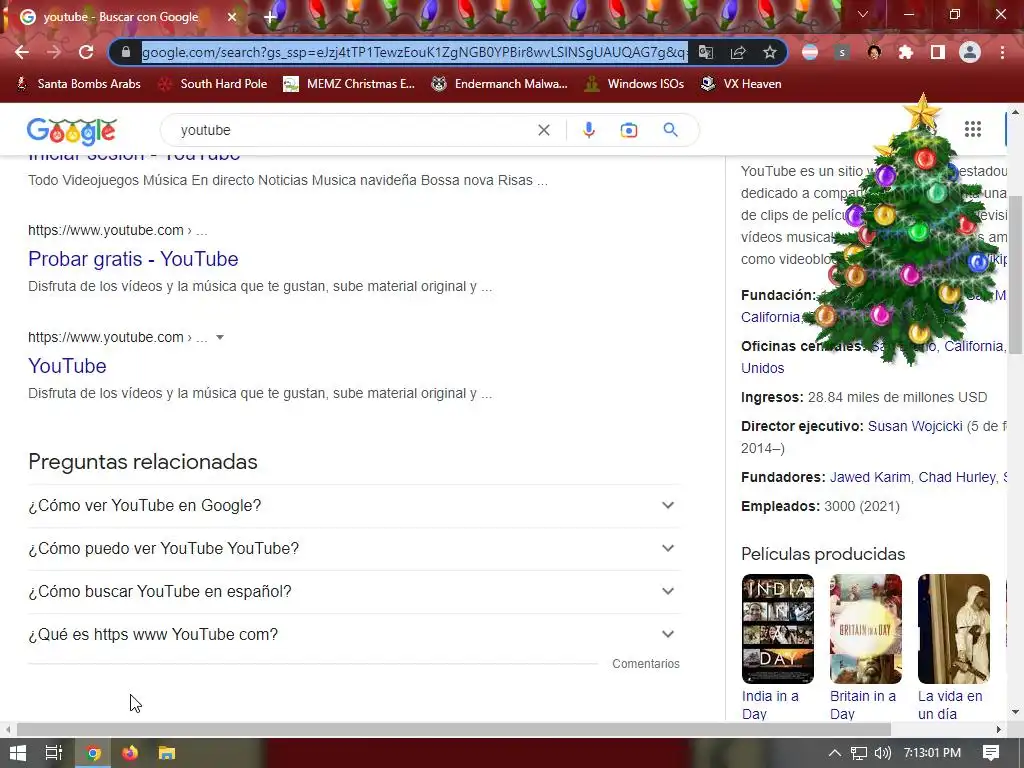Open the Chrome three-dot menu
The image size is (1024, 768).
pyautogui.click(x=1002, y=52)
